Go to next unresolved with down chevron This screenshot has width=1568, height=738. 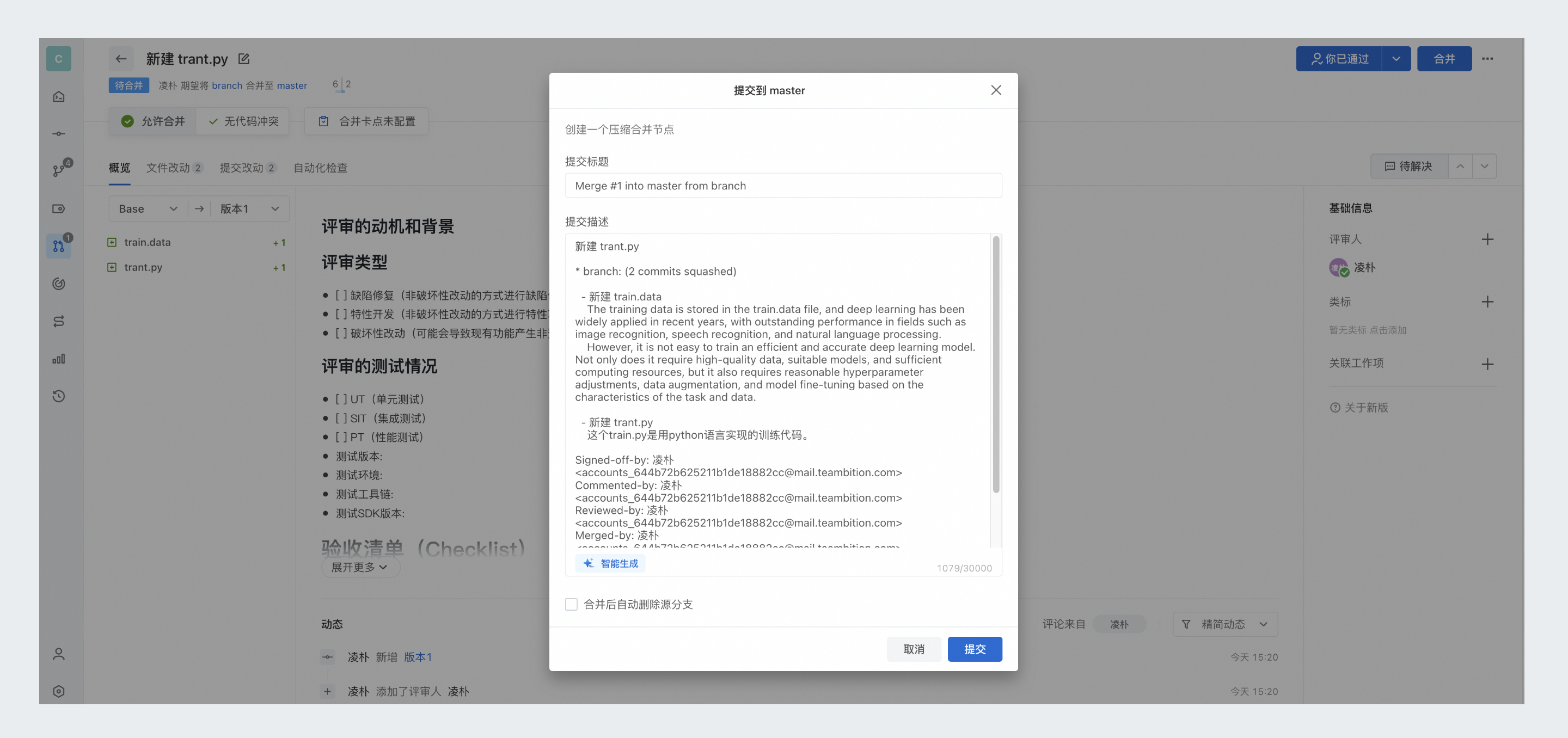click(1484, 166)
